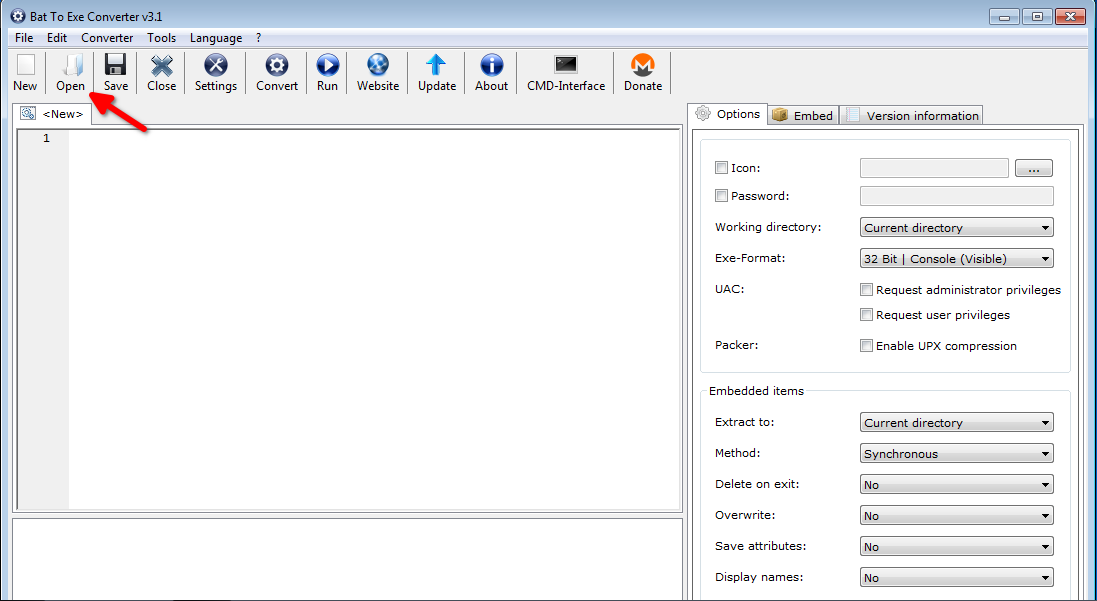Click inside the Password field

click(956, 196)
